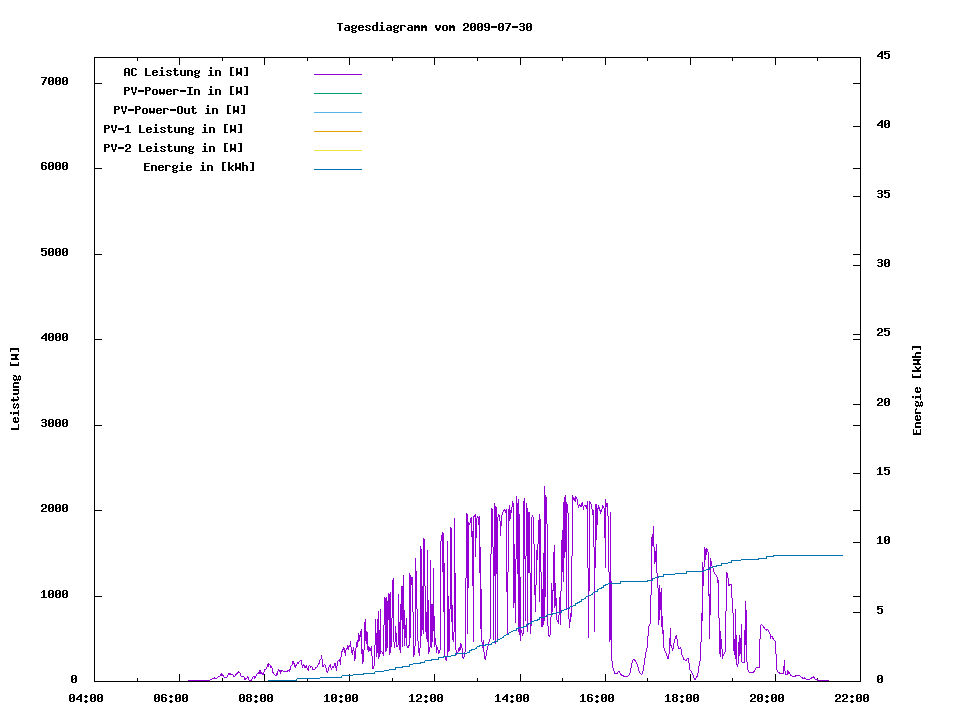Click the purple AC Leistung legend line

tap(337, 74)
